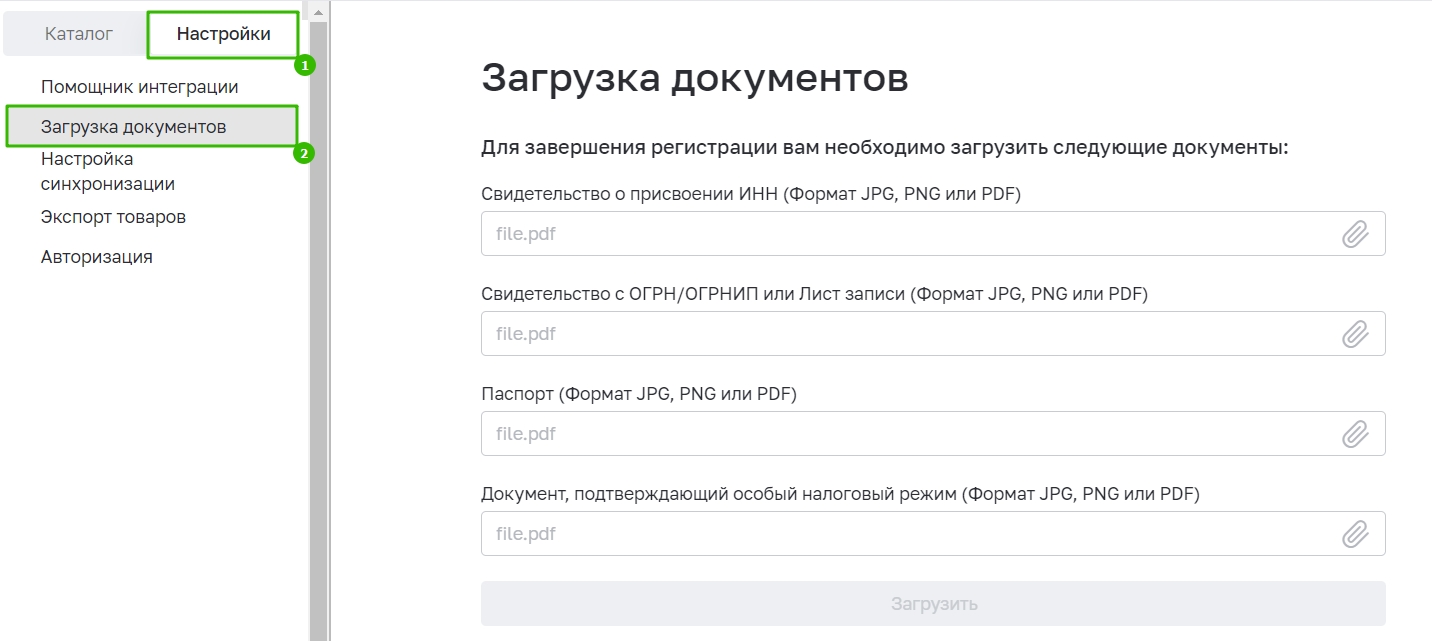Click the paperclip for the tax regime document
This screenshot has width=1432, height=641.
1355,534
